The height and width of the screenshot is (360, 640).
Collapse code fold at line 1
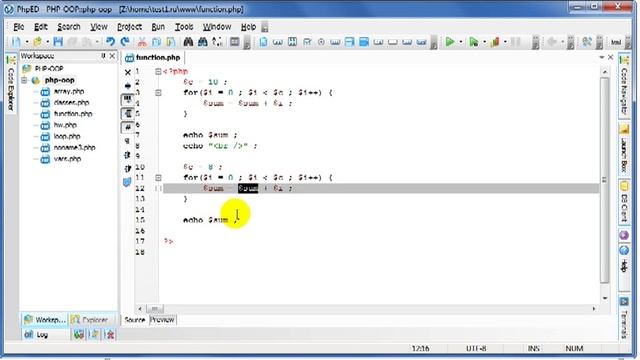coord(158,71)
